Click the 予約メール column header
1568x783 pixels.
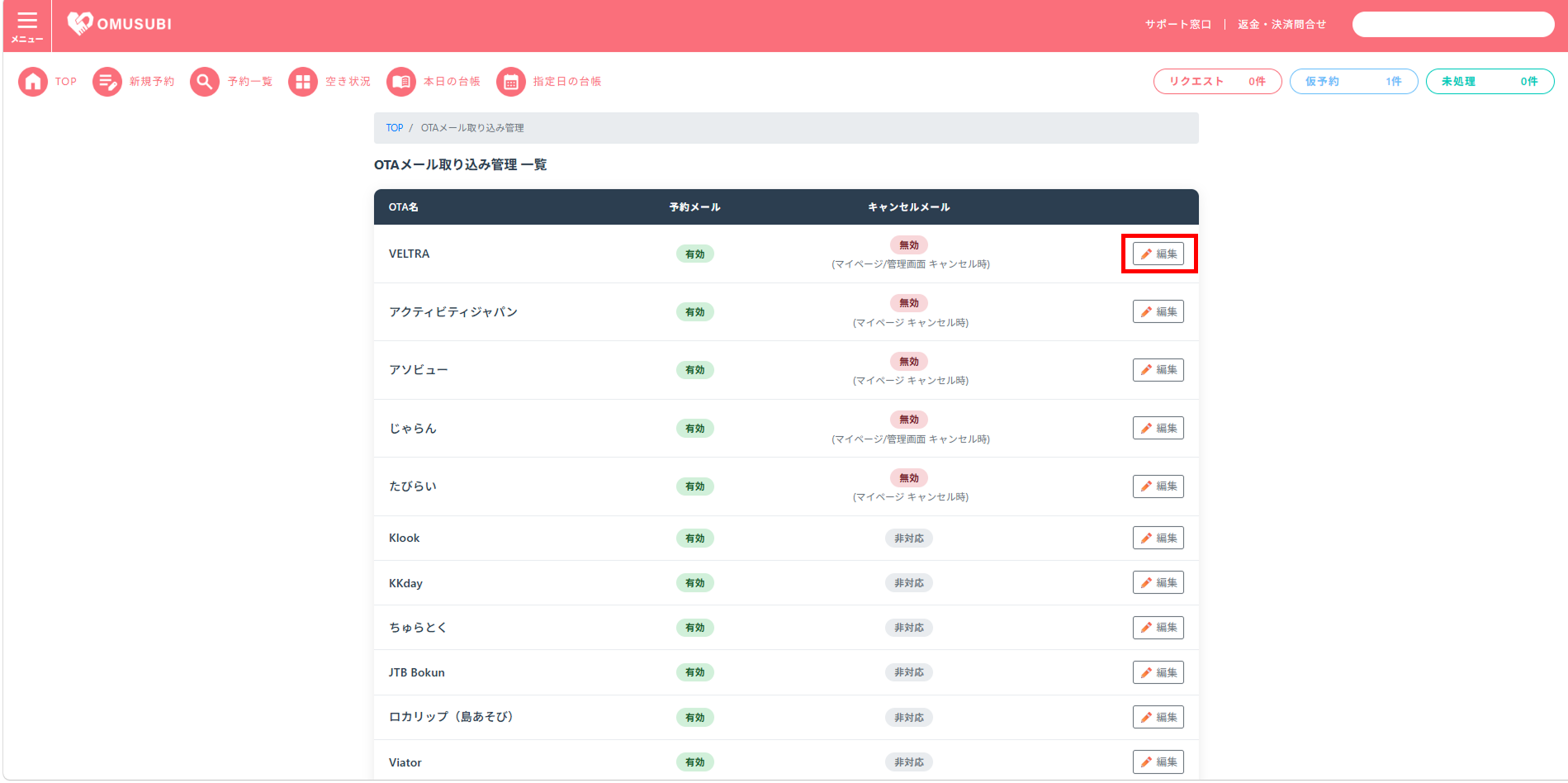pos(695,207)
